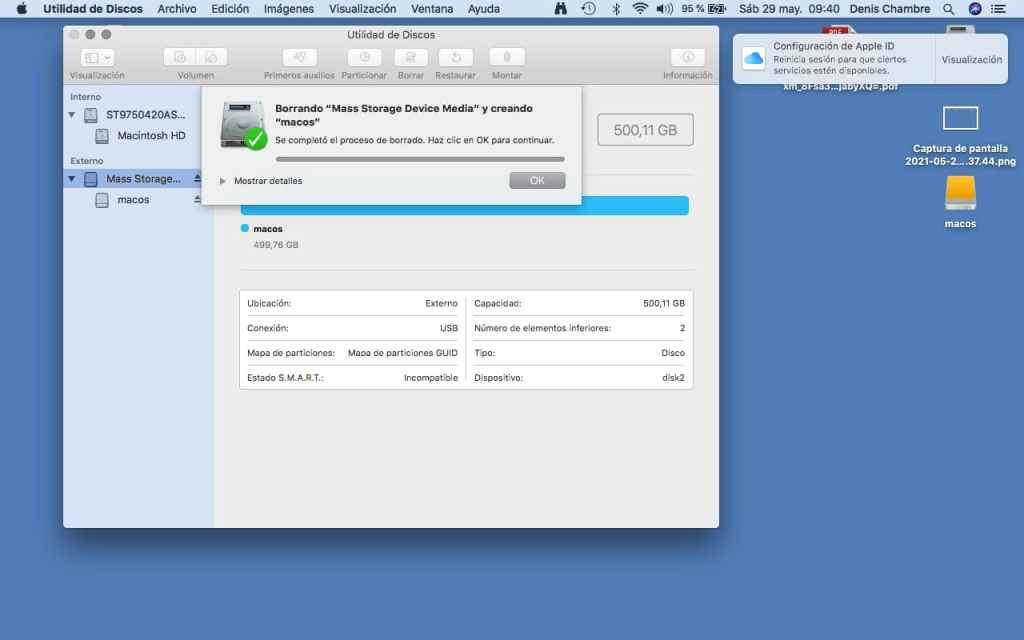
Task: Open Spotlight search in the menu bar
Action: tap(948, 9)
